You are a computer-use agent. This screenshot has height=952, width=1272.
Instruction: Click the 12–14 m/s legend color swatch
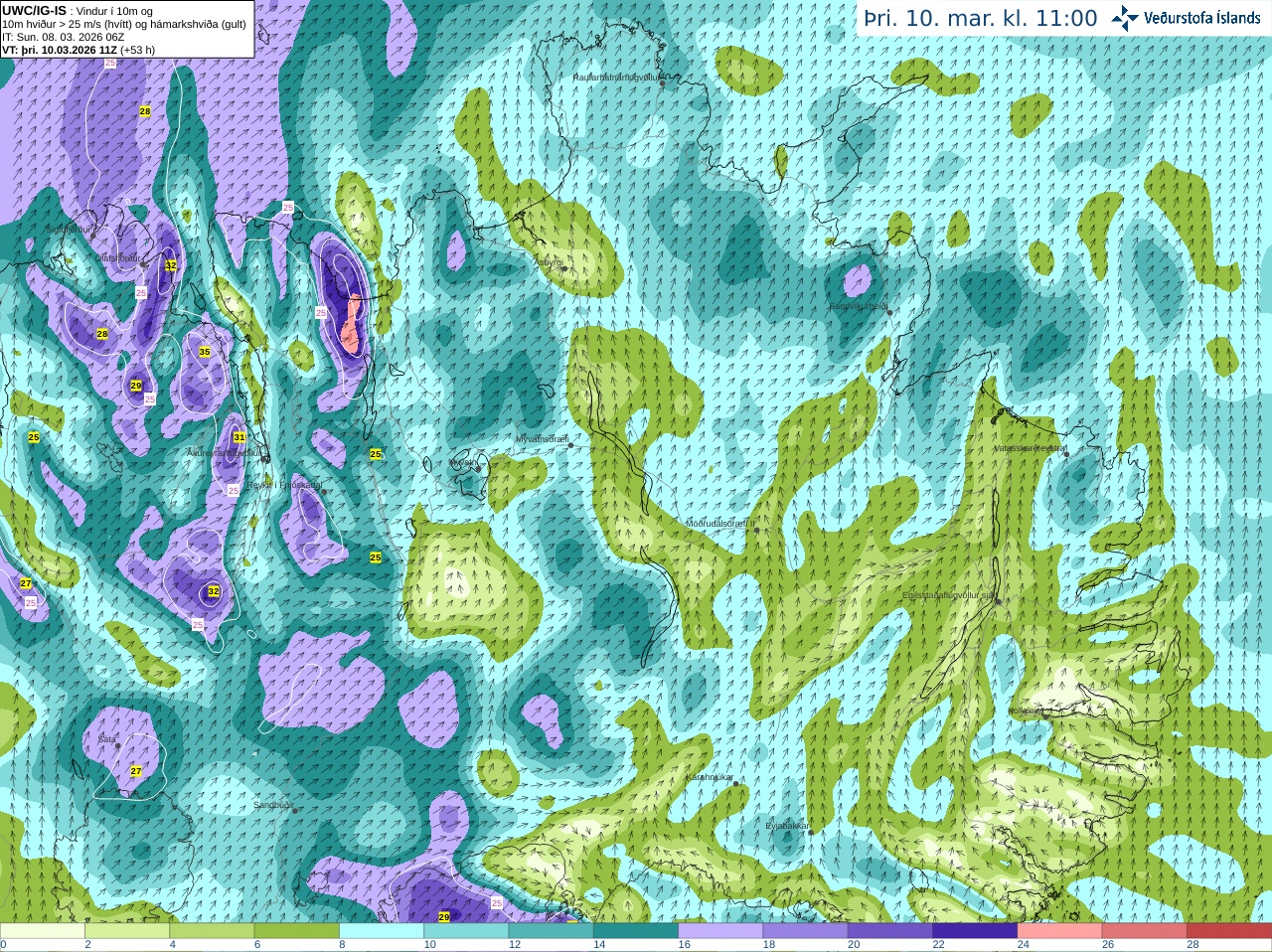[552, 931]
